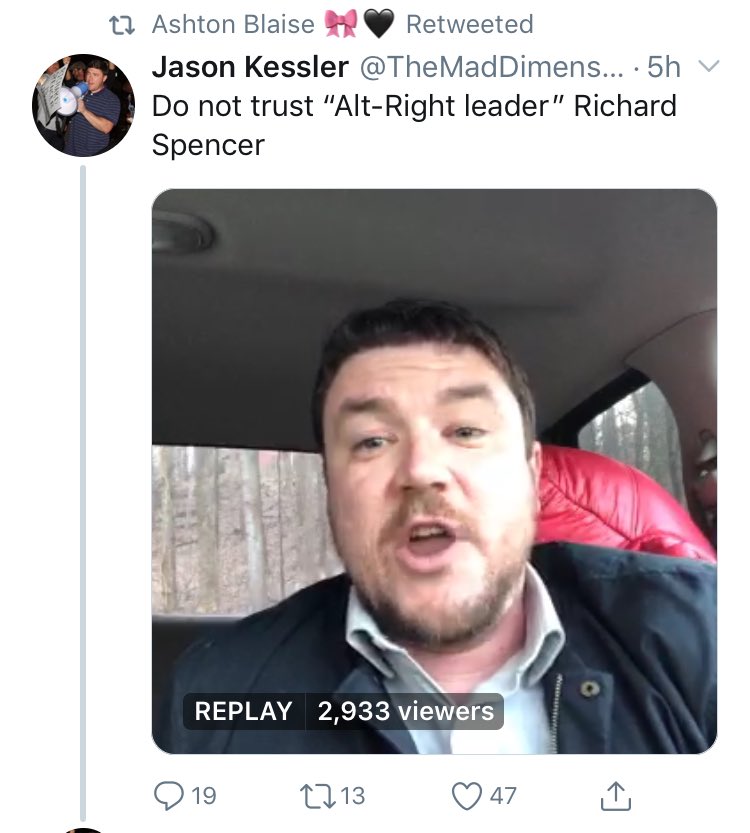750x833 pixels.
Task: Tap the retweet icon beside Ashton Blaise
Action: tap(122, 25)
